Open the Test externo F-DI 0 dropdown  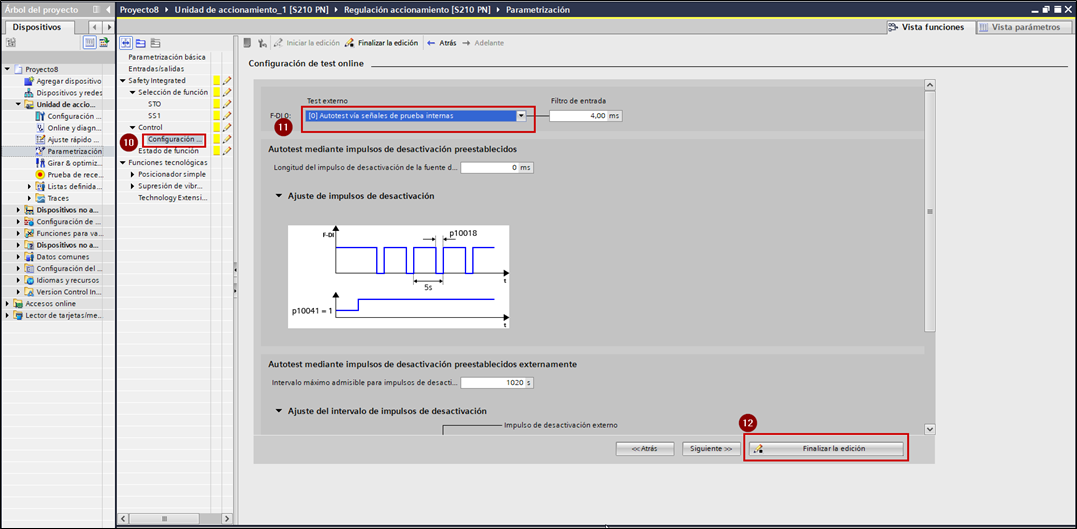[520, 116]
